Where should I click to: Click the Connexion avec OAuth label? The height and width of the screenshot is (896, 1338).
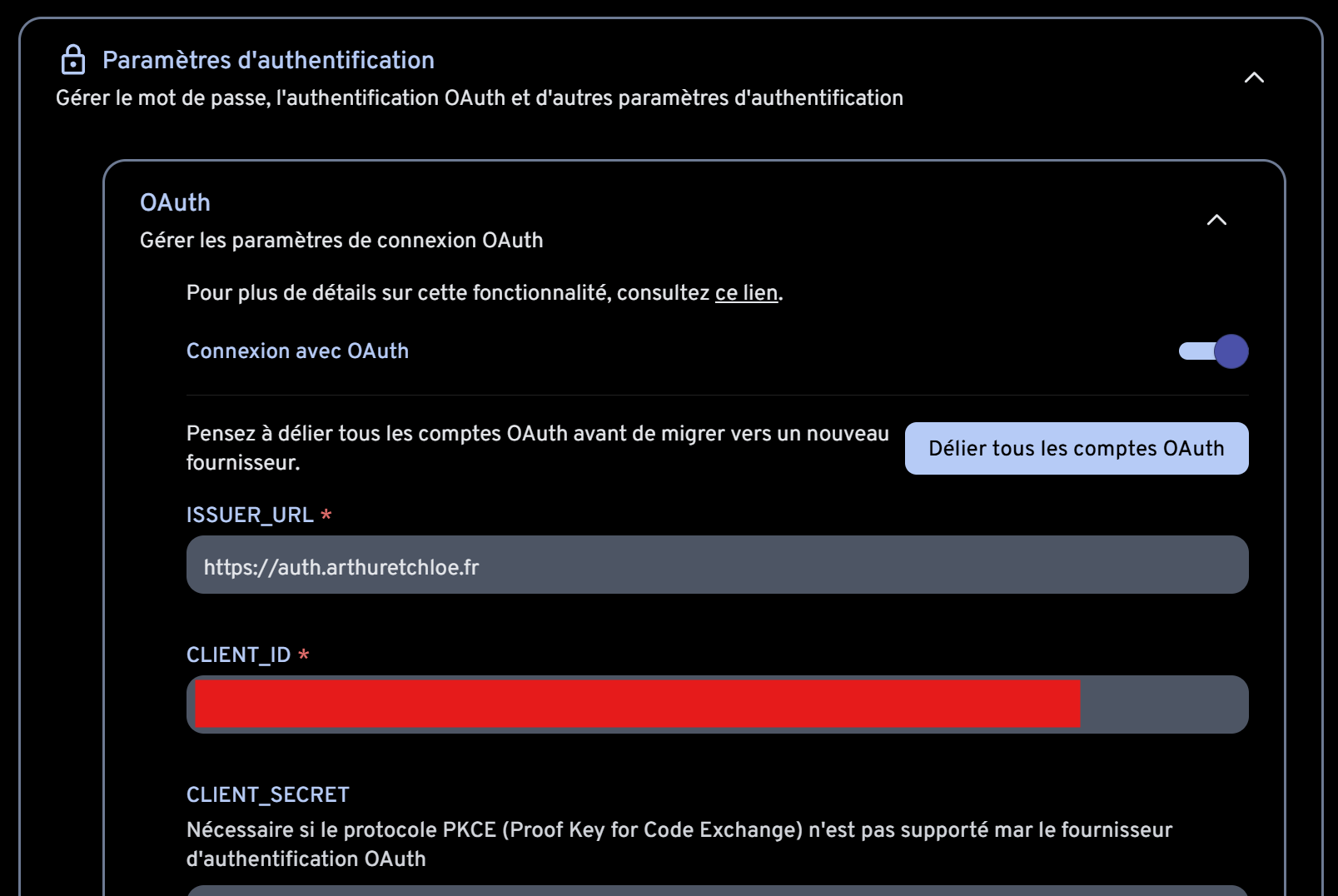tap(297, 351)
